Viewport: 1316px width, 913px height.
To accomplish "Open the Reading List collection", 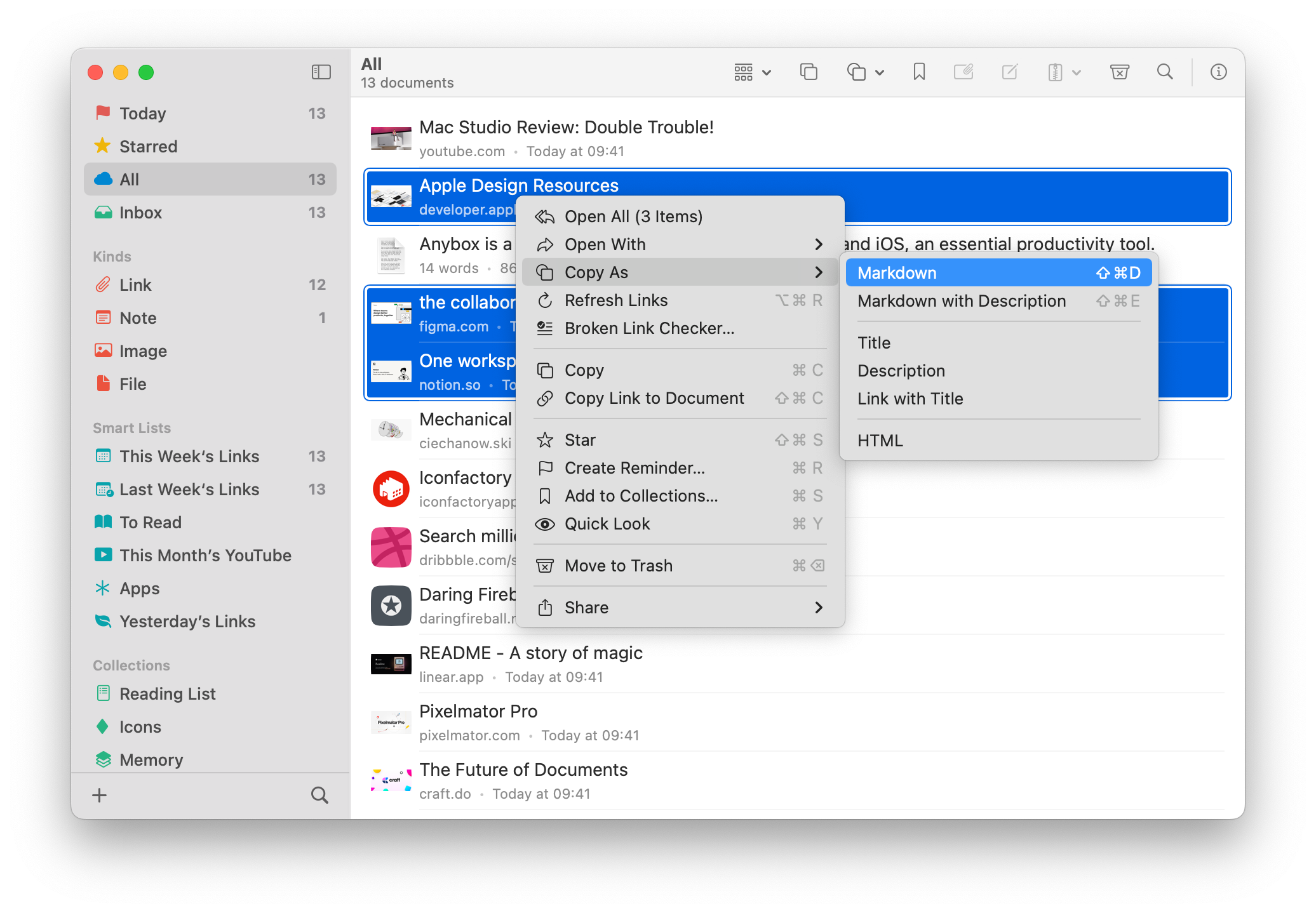I will click(167, 694).
